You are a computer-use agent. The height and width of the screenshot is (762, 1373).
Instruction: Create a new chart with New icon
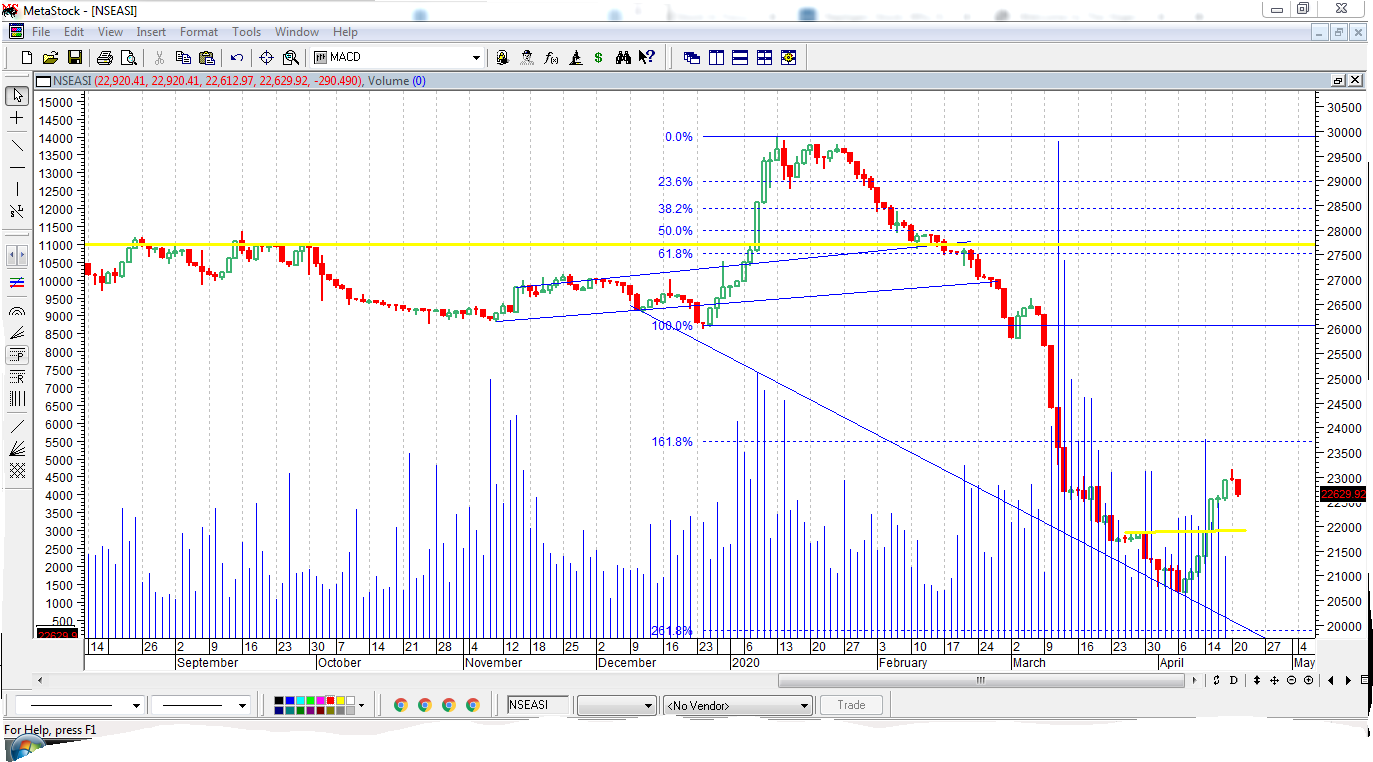27,58
